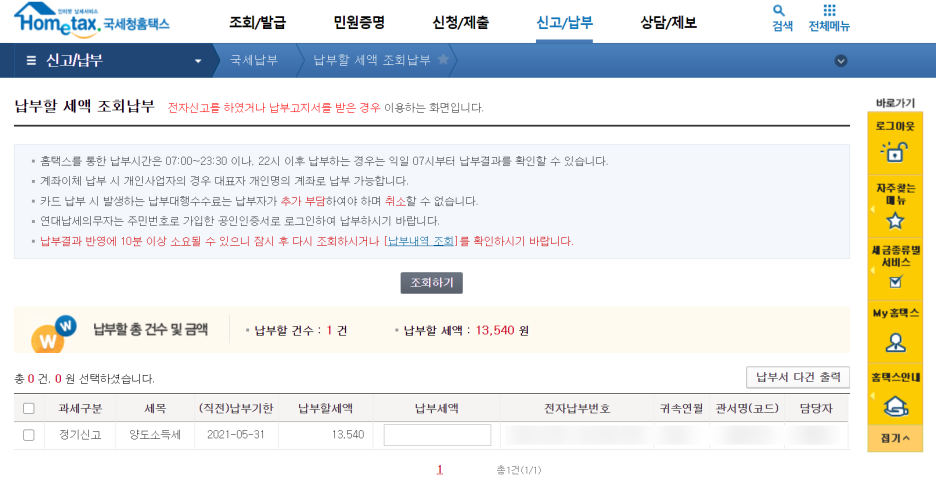
Task: Open 세금종류별 서비스 checkmark icon
Action: click(895, 281)
